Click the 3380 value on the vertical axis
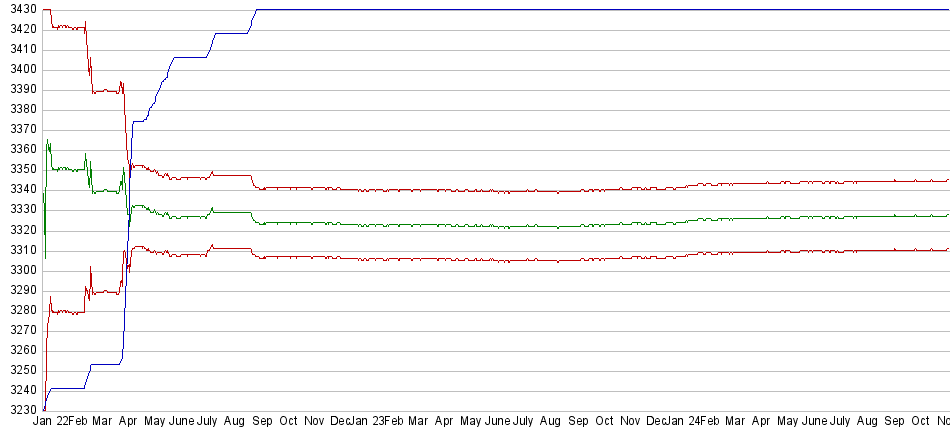This screenshot has height=435, width=950. [x=18, y=109]
